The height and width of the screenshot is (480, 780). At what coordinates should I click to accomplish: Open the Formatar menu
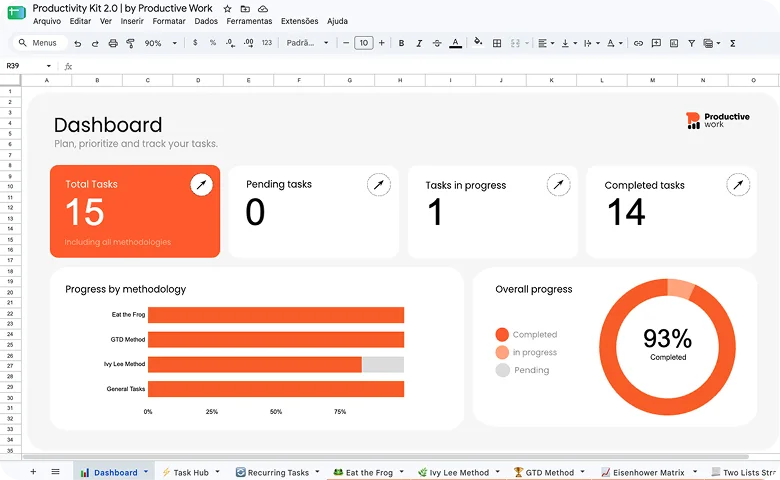click(x=169, y=21)
